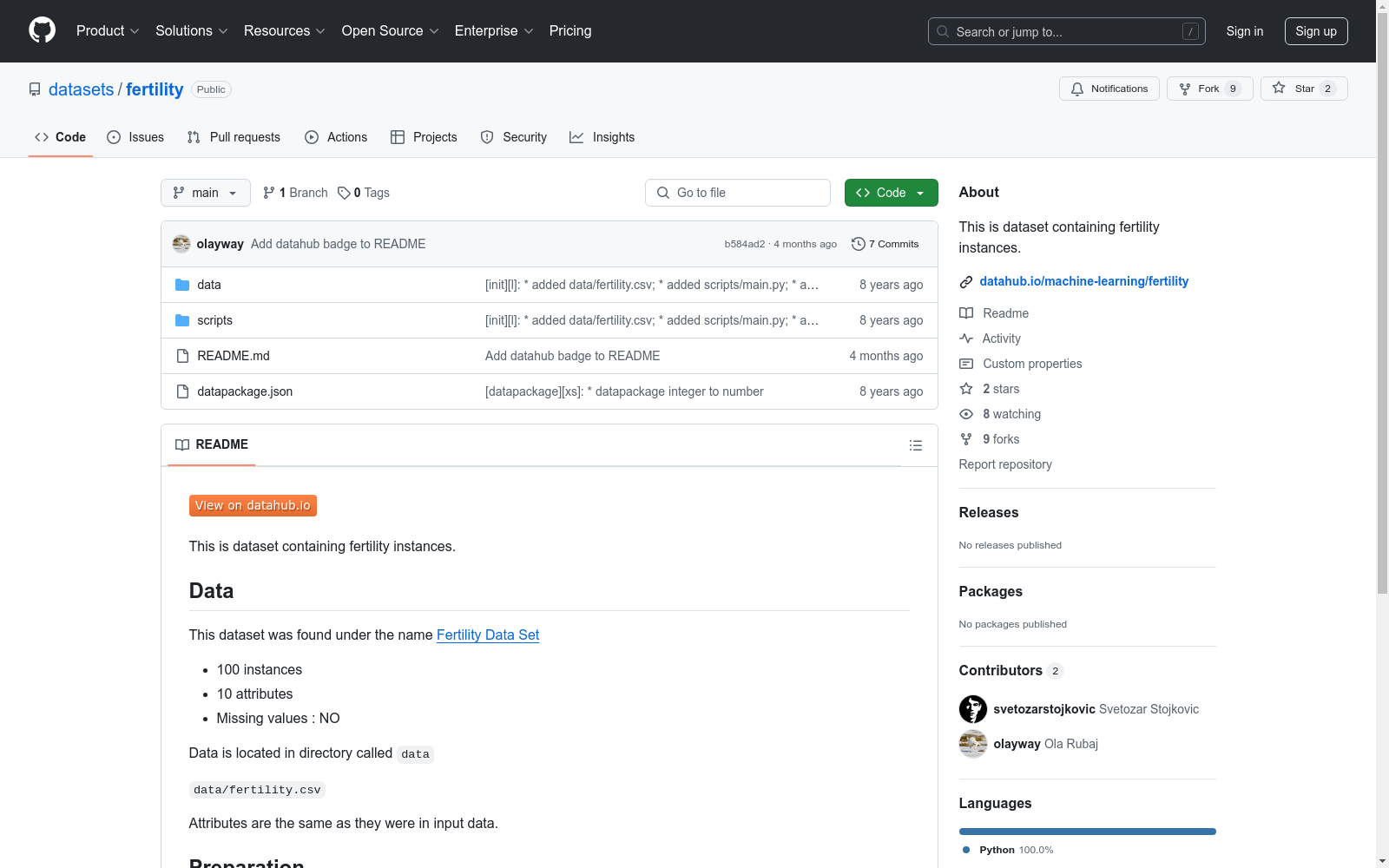This screenshot has width=1389, height=868.
Task: Open datahub.io/machine-learning/fertility link
Action: tap(1084, 281)
